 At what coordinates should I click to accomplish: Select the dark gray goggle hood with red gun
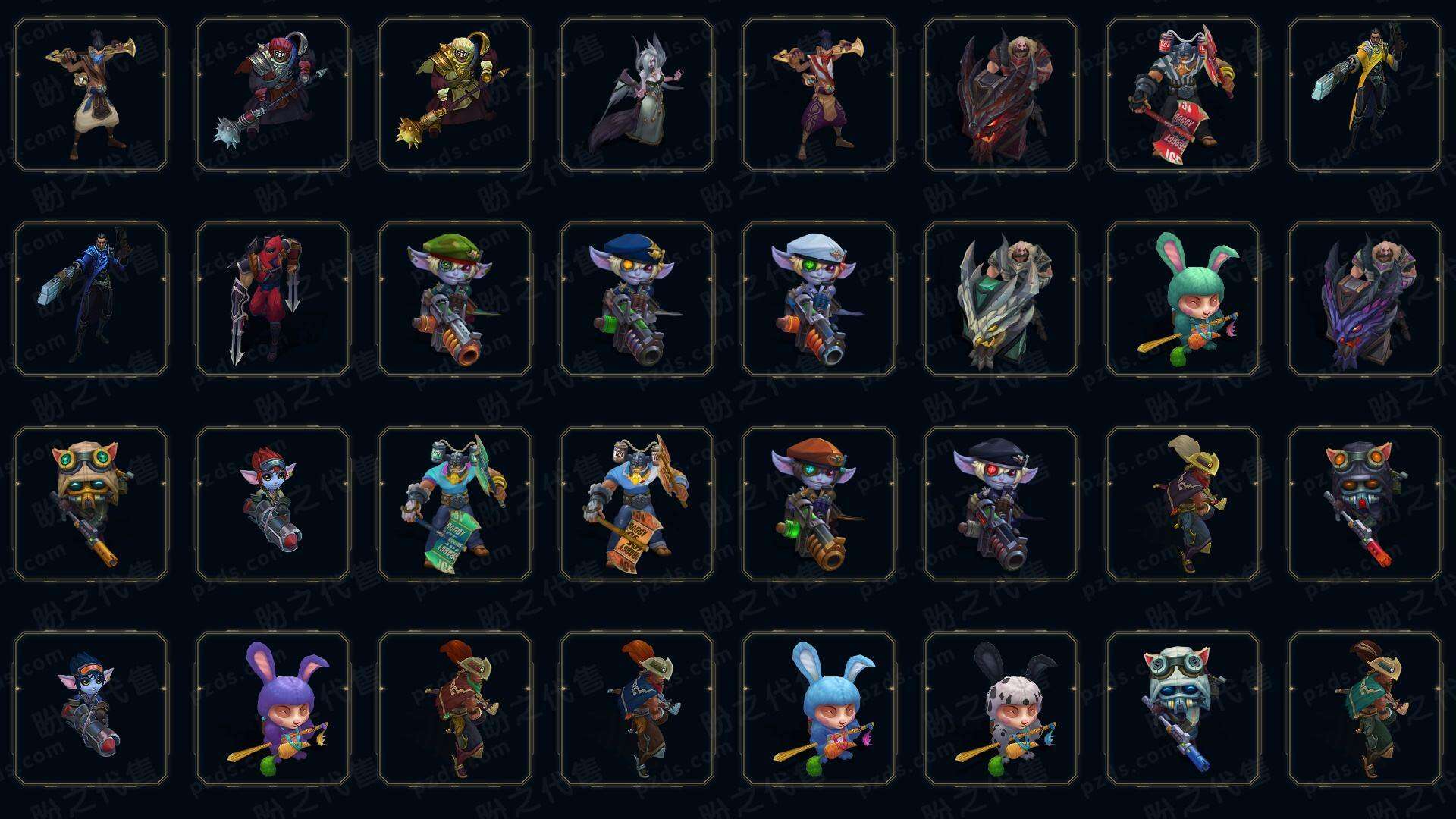click(x=1365, y=504)
